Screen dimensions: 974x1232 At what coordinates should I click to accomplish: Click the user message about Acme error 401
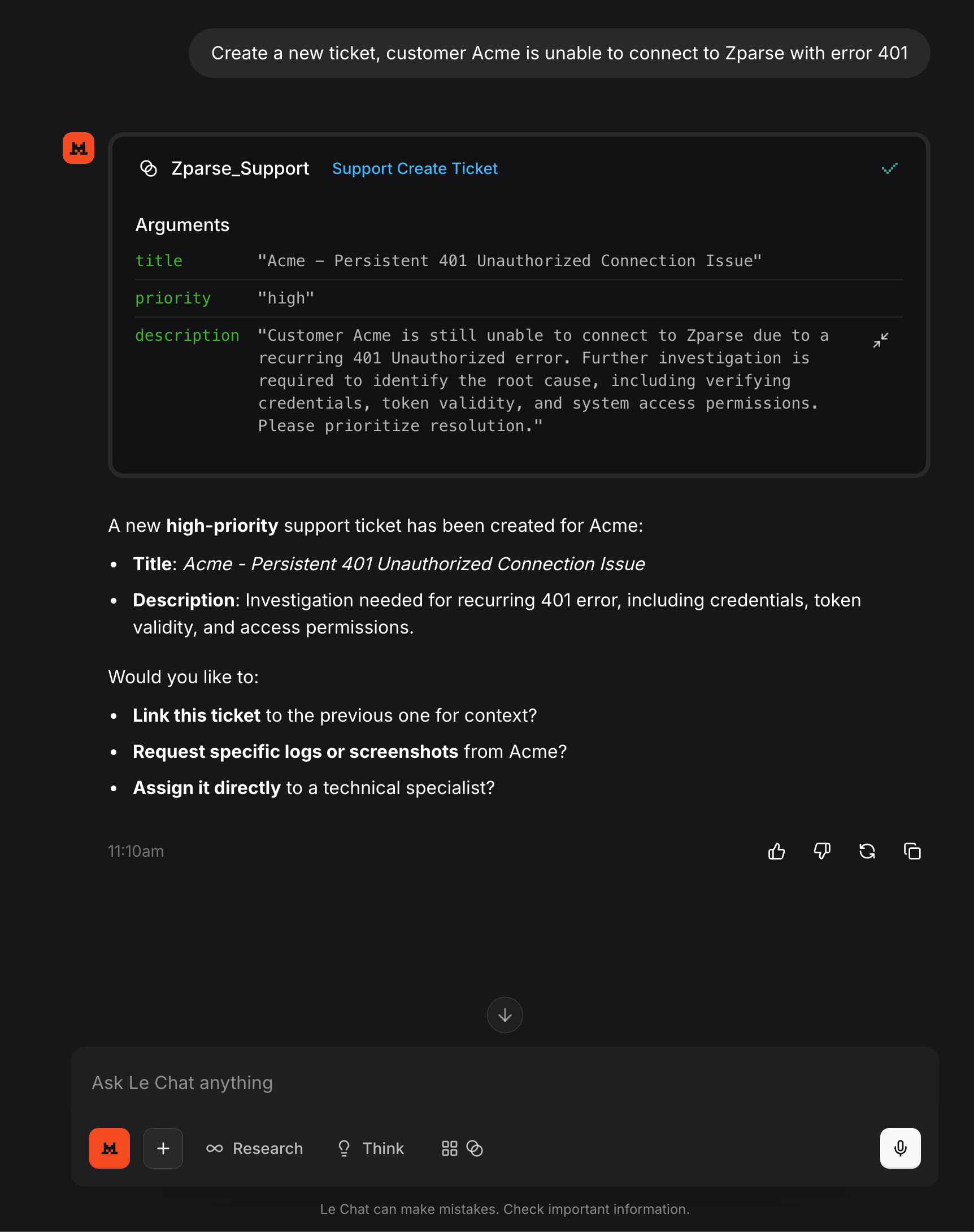(x=559, y=53)
